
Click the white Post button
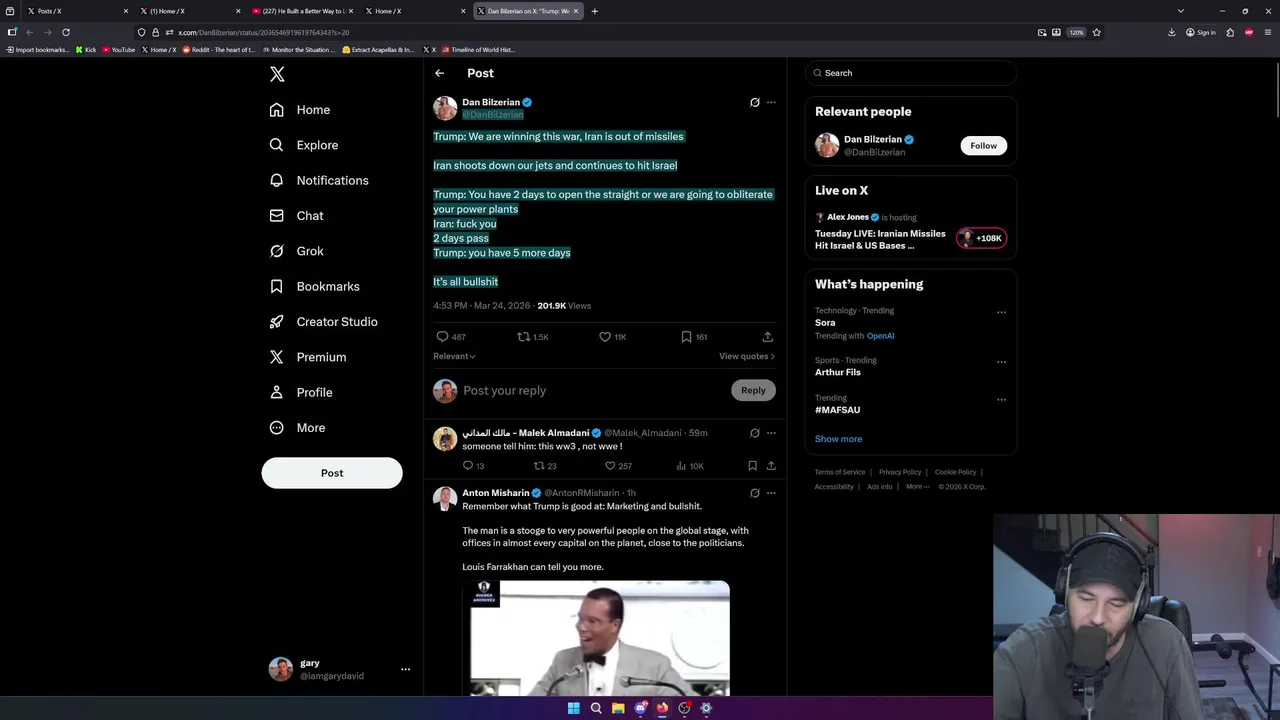[x=332, y=473]
